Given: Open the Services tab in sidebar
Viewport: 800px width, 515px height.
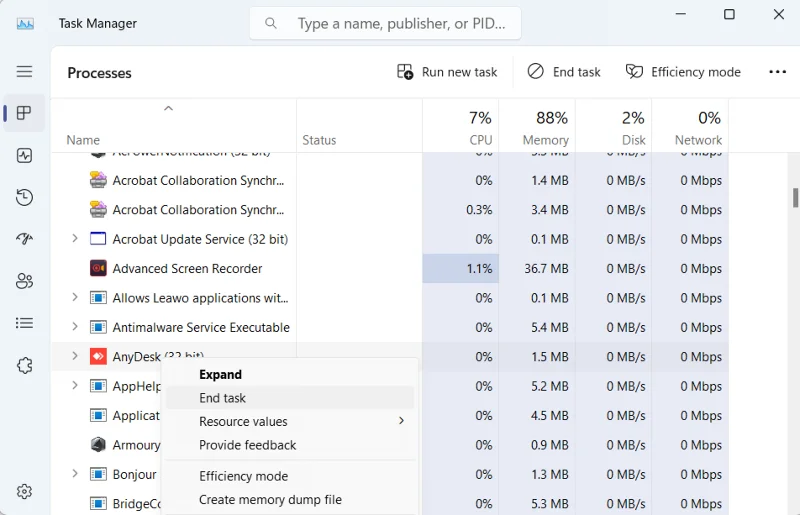Looking at the screenshot, I should (x=24, y=365).
